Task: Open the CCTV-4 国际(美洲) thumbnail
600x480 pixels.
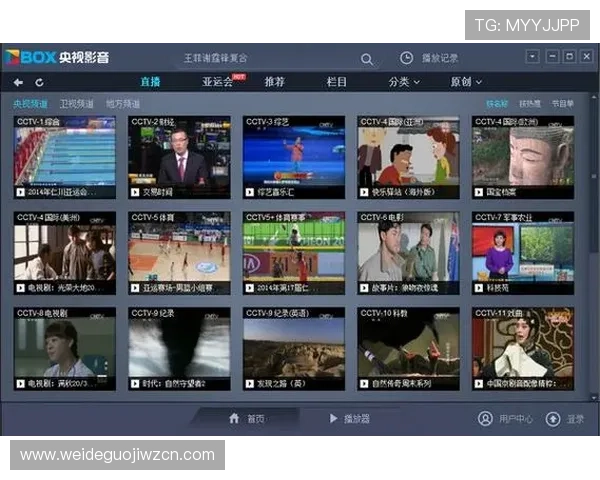Action: coord(65,253)
